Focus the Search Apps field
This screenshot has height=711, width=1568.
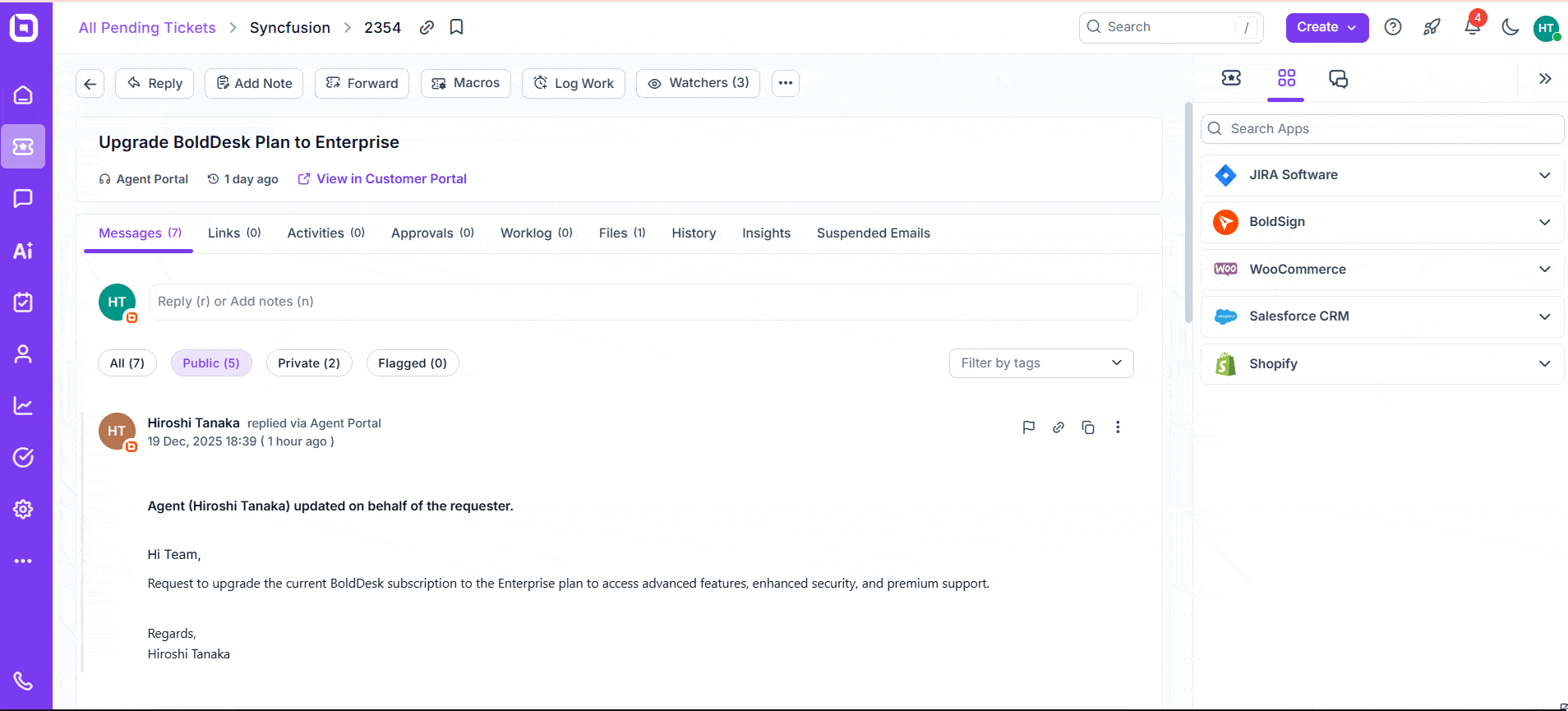coord(1382,129)
